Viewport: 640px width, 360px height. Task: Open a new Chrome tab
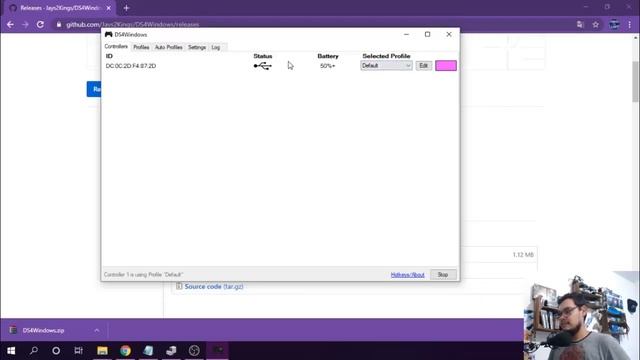(126, 8)
